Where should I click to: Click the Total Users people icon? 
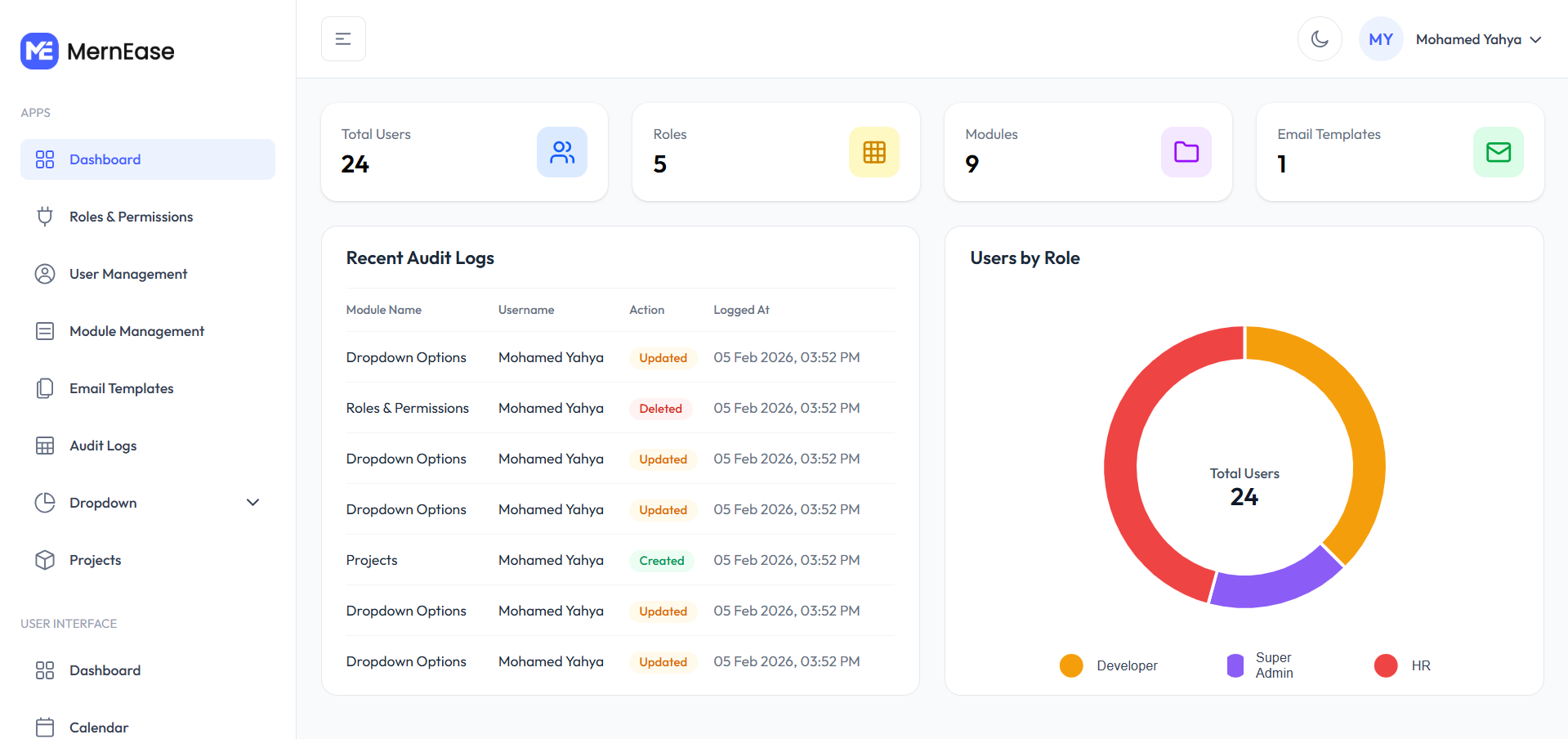click(561, 152)
